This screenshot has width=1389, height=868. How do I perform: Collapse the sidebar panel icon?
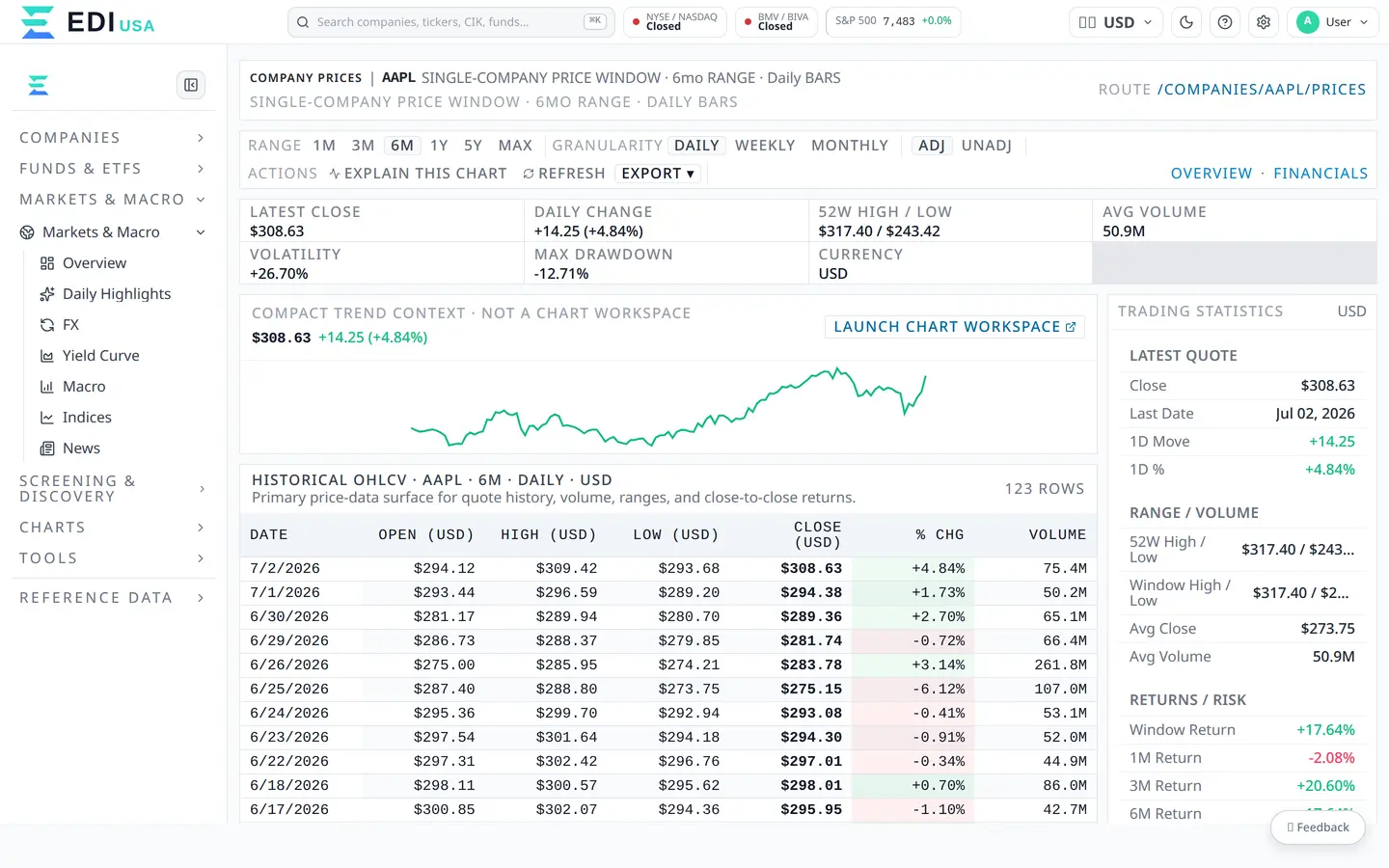(x=191, y=85)
